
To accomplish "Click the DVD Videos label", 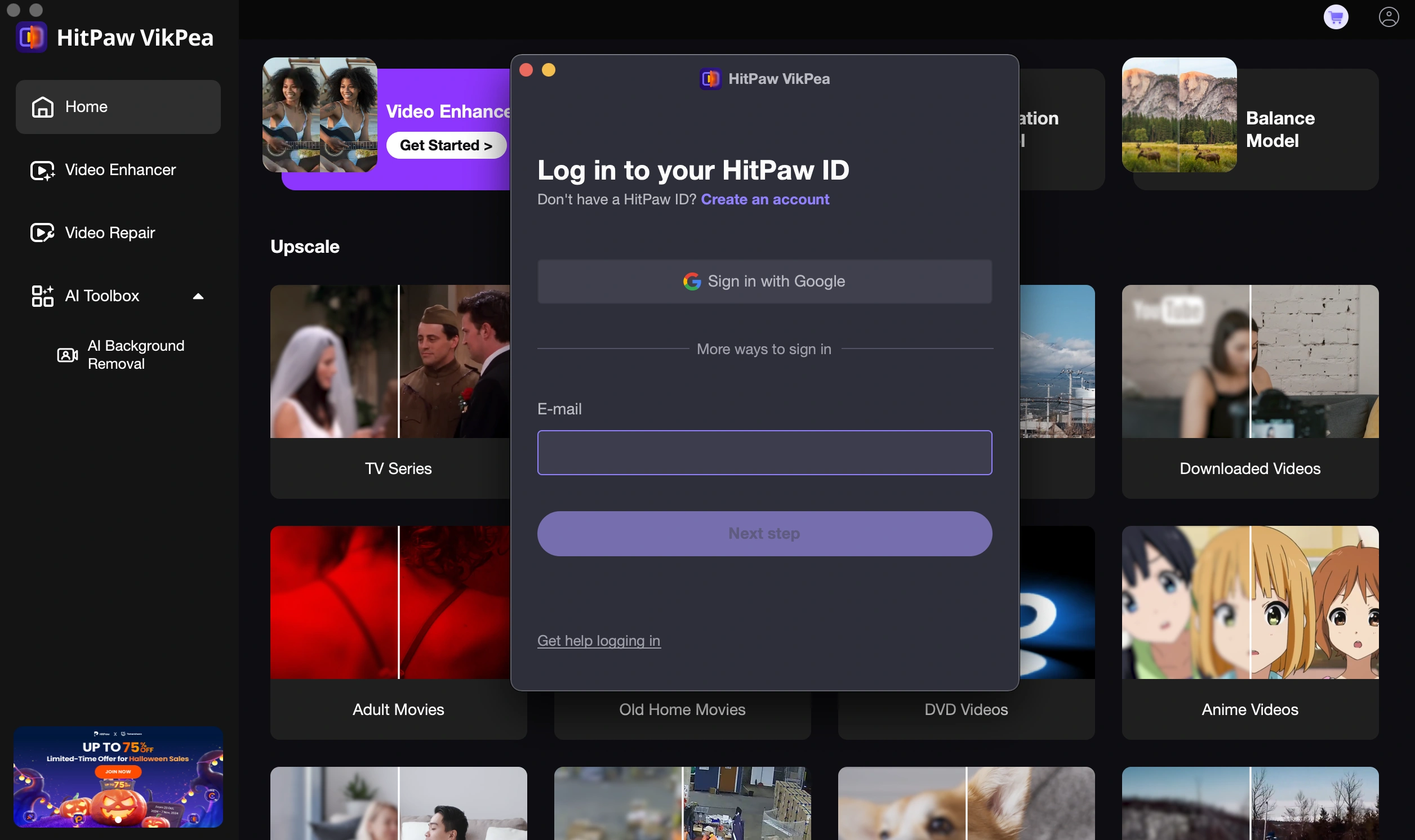I will click(x=966, y=710).
